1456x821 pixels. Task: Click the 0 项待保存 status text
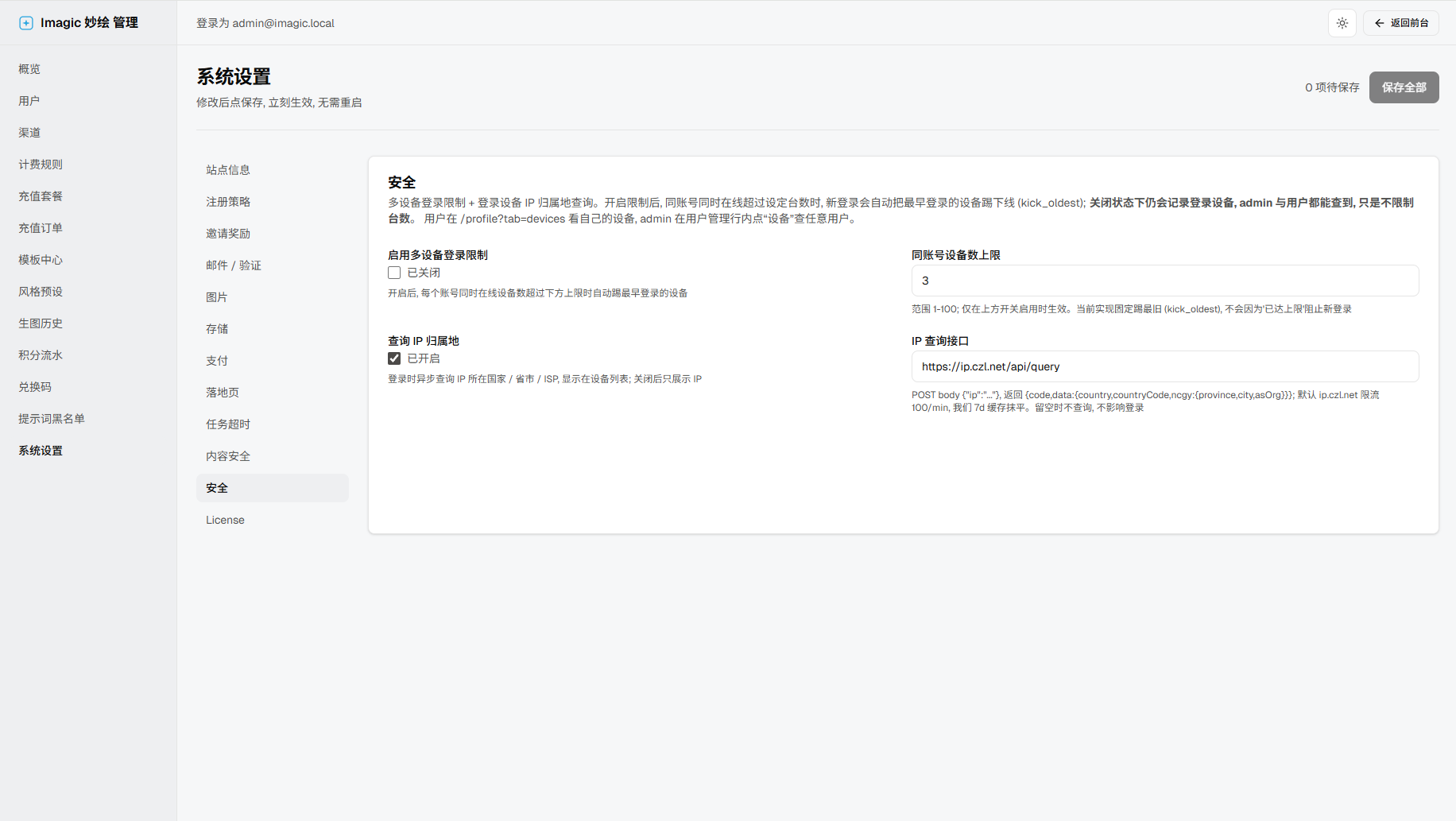(1332, 87)
